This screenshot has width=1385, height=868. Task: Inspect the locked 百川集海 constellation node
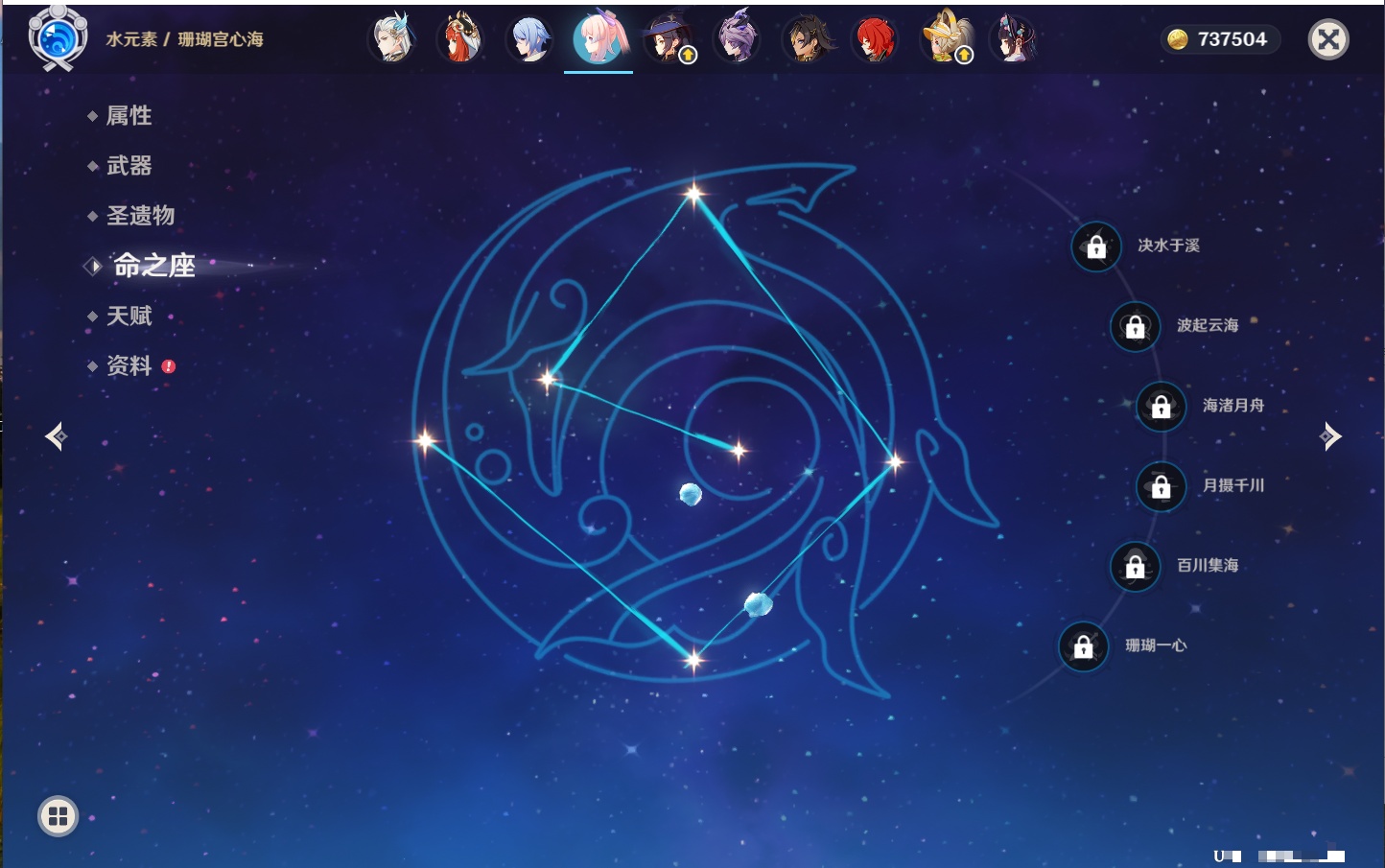pyautogui.click(x=1135, y=566)
